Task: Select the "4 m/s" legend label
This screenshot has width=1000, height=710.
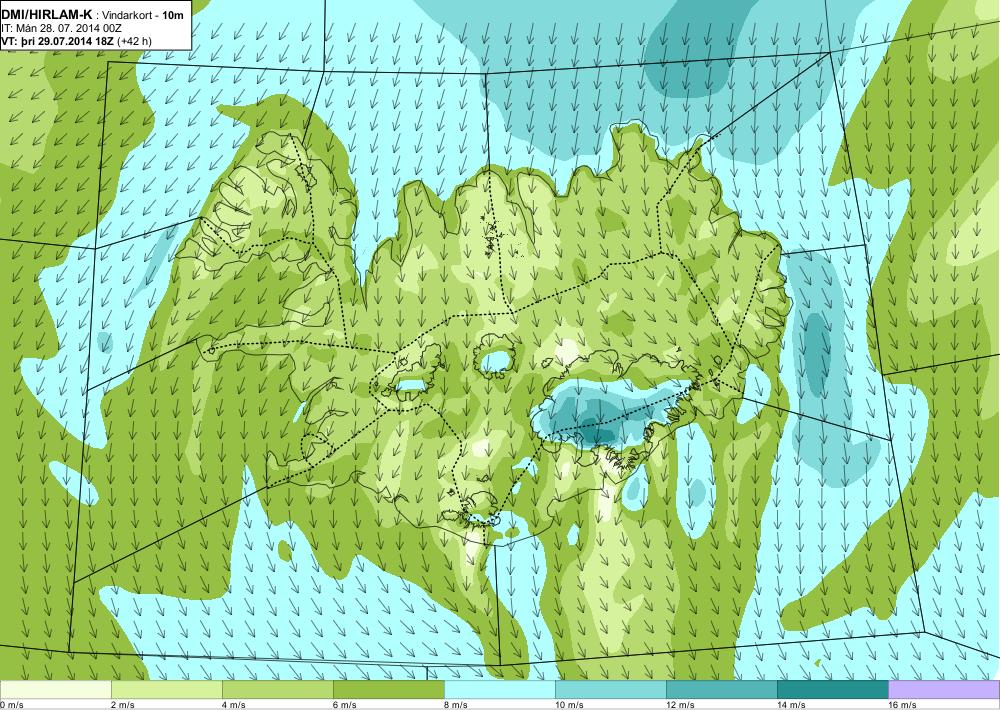Action: [x=234, y=705]
